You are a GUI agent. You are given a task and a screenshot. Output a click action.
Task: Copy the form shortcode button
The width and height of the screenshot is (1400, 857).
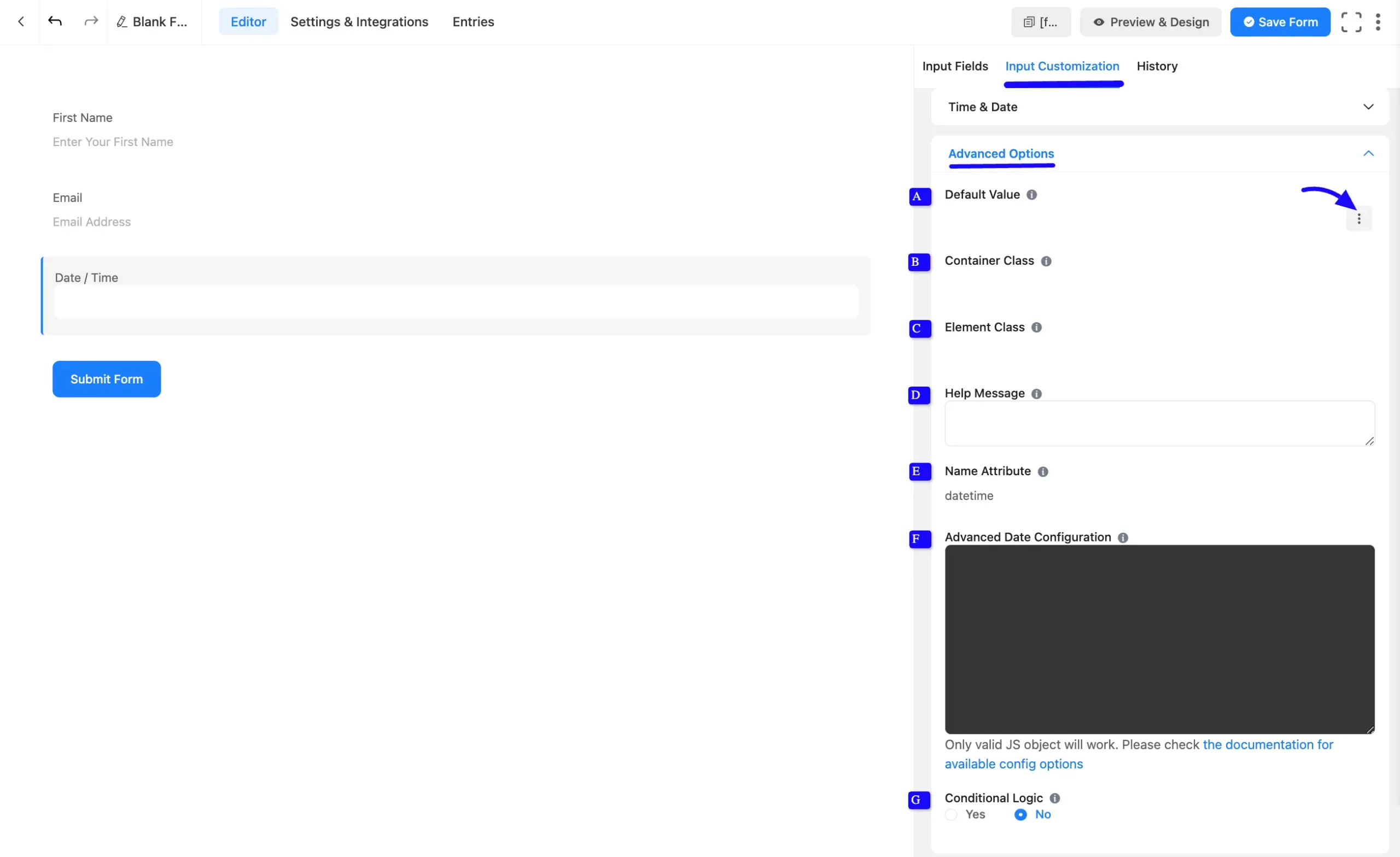click(x=1040, y=22)
